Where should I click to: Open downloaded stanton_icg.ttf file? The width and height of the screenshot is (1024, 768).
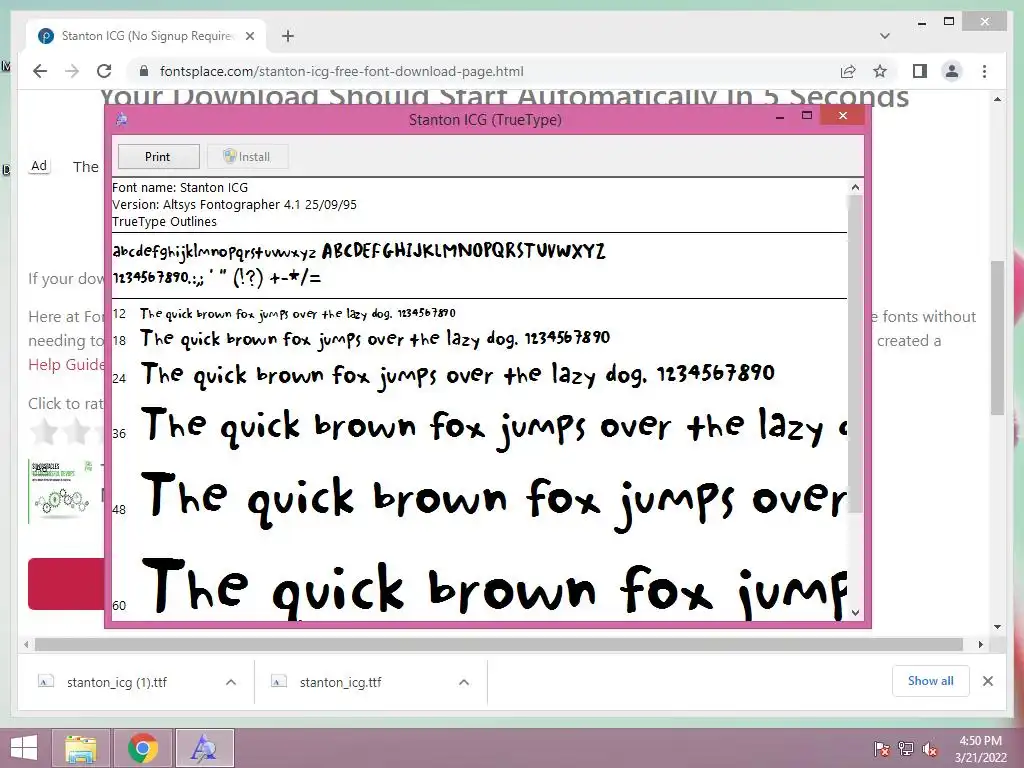[341, 682]
